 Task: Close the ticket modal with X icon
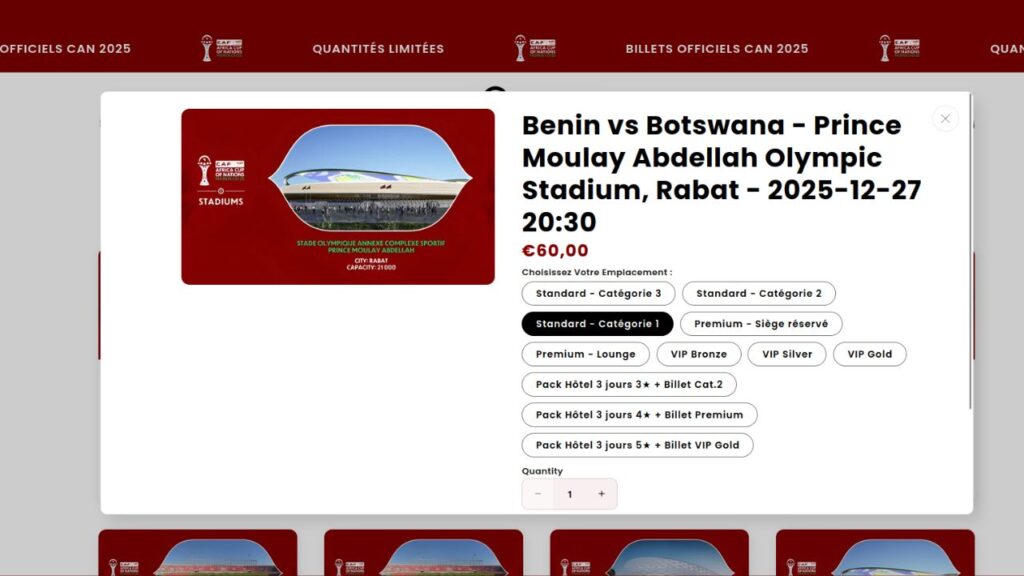pyautogui.click(x=945, y=119)
